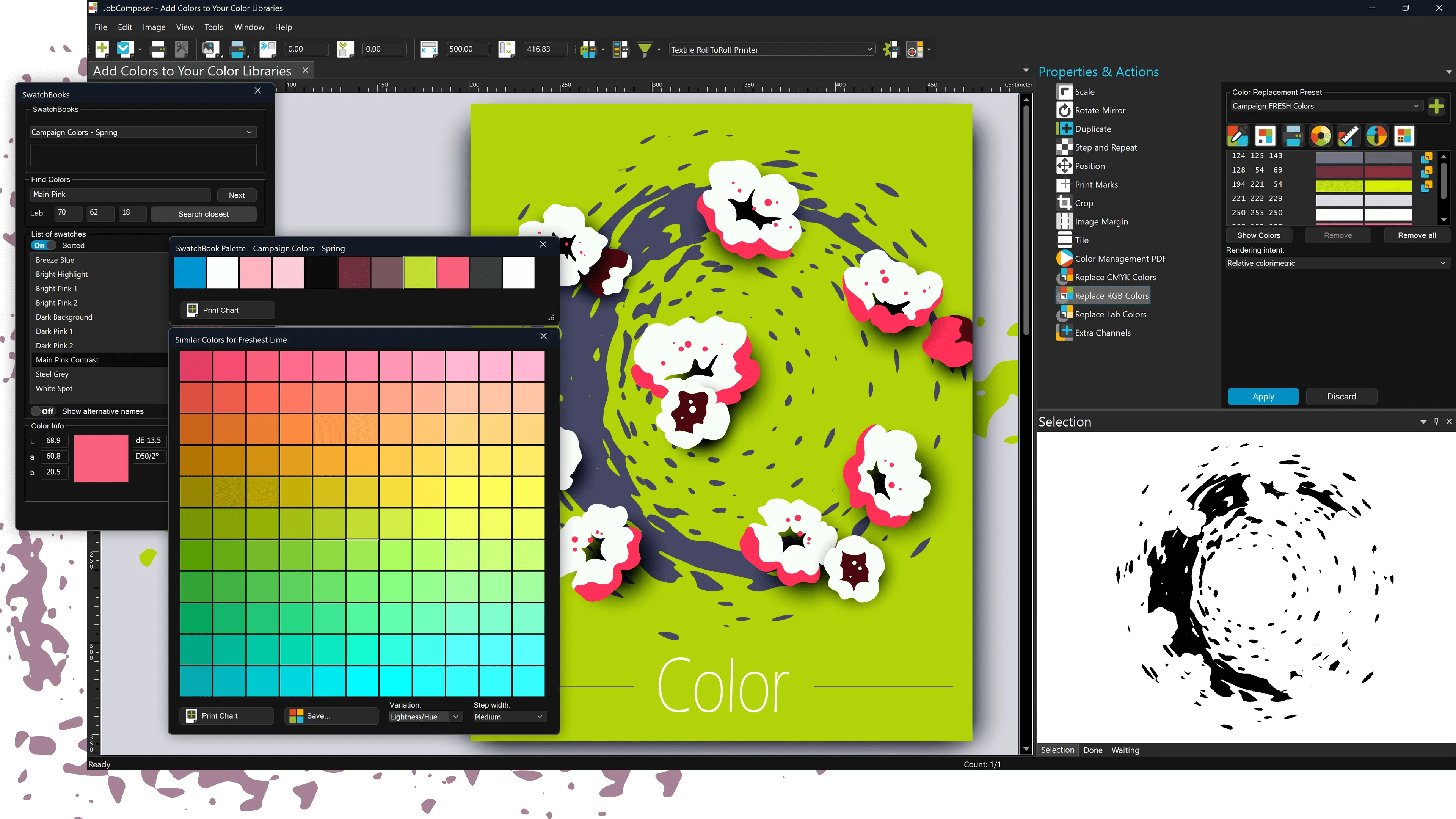Image resolution: width=1456 pixels, height=819 pixels.
Task: Open the Window menu
Action: (x=249, y=27)
